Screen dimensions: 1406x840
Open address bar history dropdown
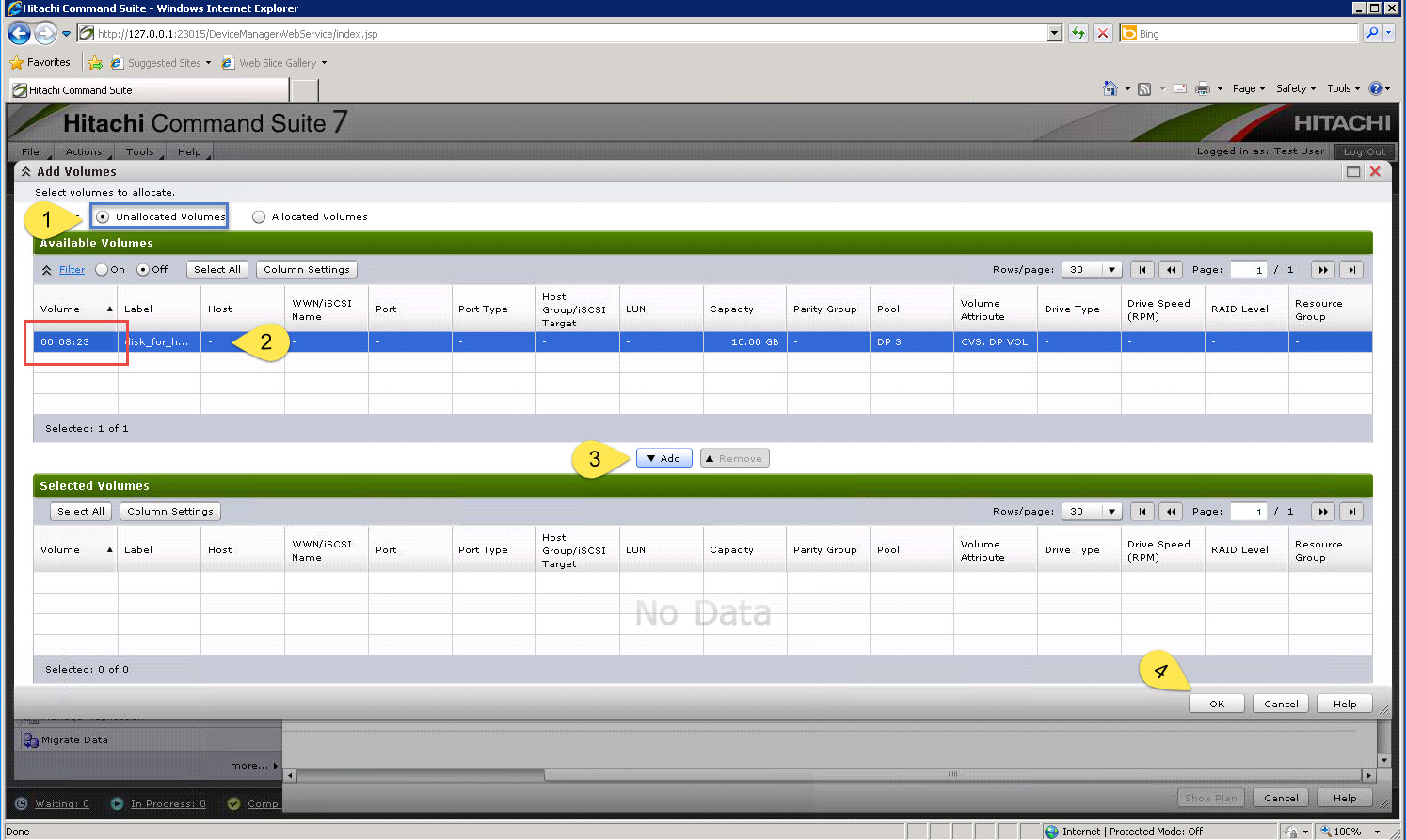click(x=1054, y=33)
